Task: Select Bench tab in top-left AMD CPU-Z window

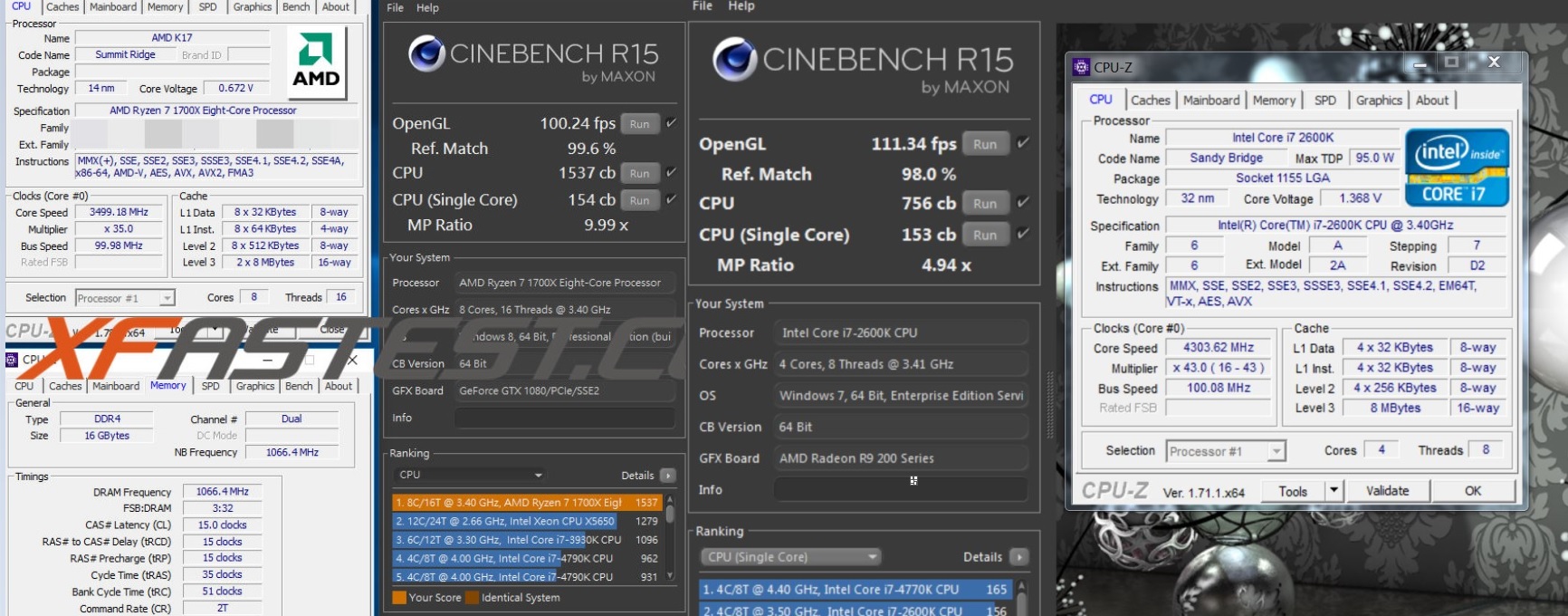Action: click(296, 6)
